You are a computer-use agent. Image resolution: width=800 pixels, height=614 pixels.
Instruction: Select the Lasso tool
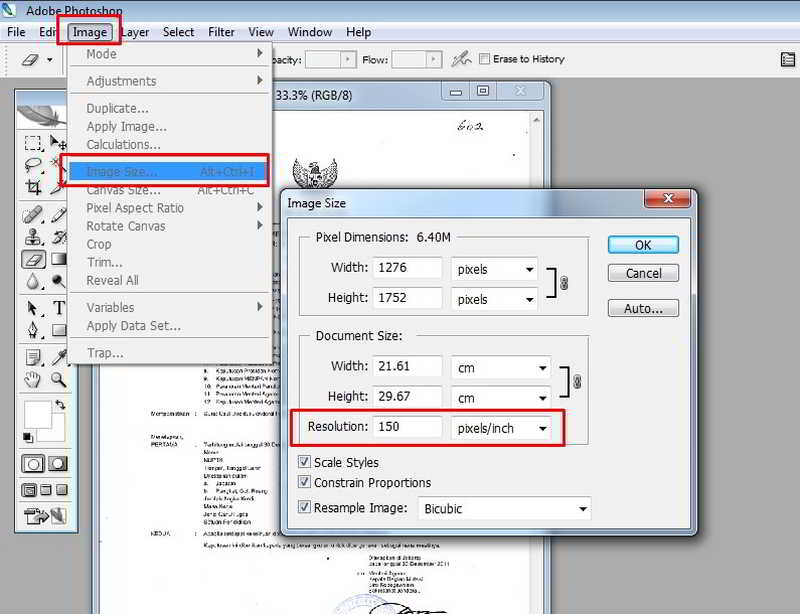pyautogui.click(x=33, y=165)
